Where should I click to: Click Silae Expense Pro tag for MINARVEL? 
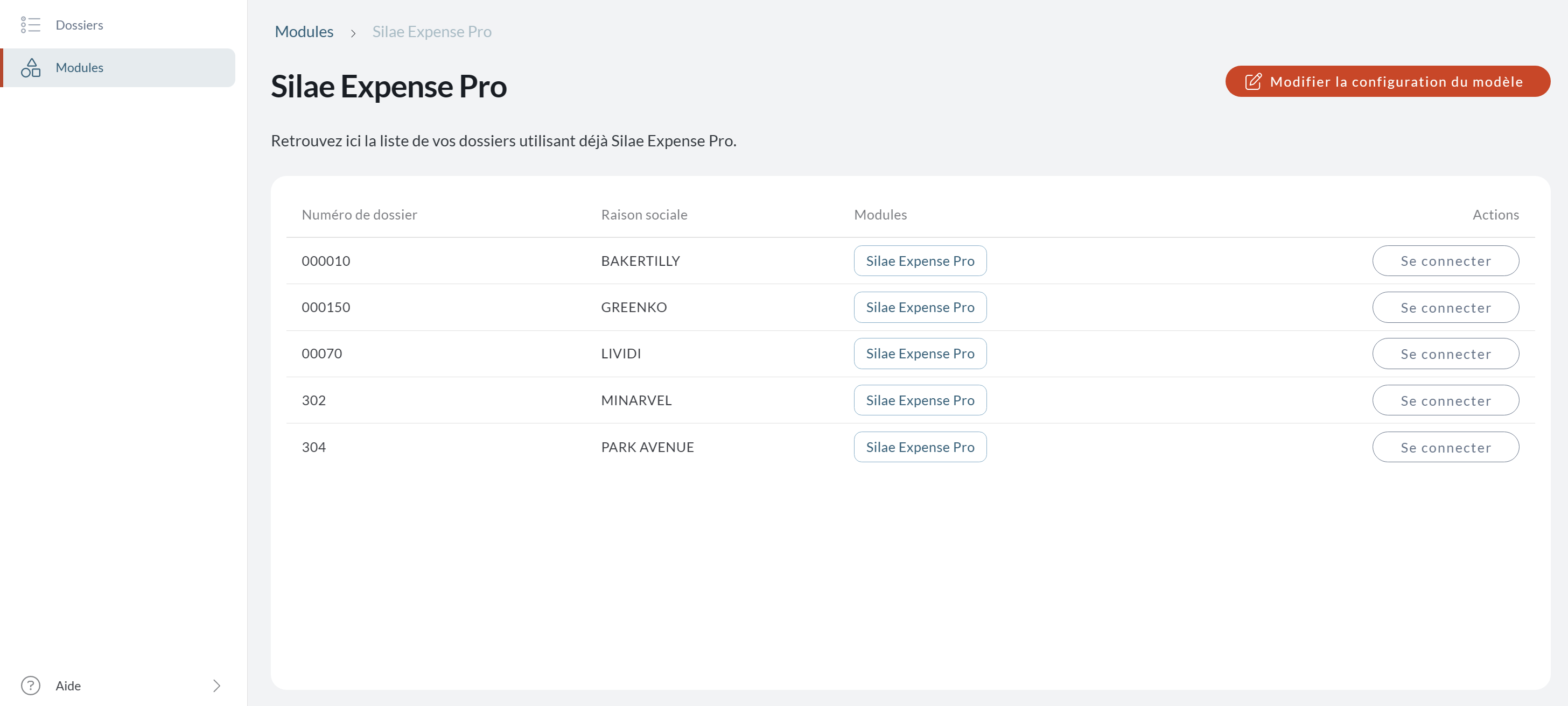click(920, 401)
